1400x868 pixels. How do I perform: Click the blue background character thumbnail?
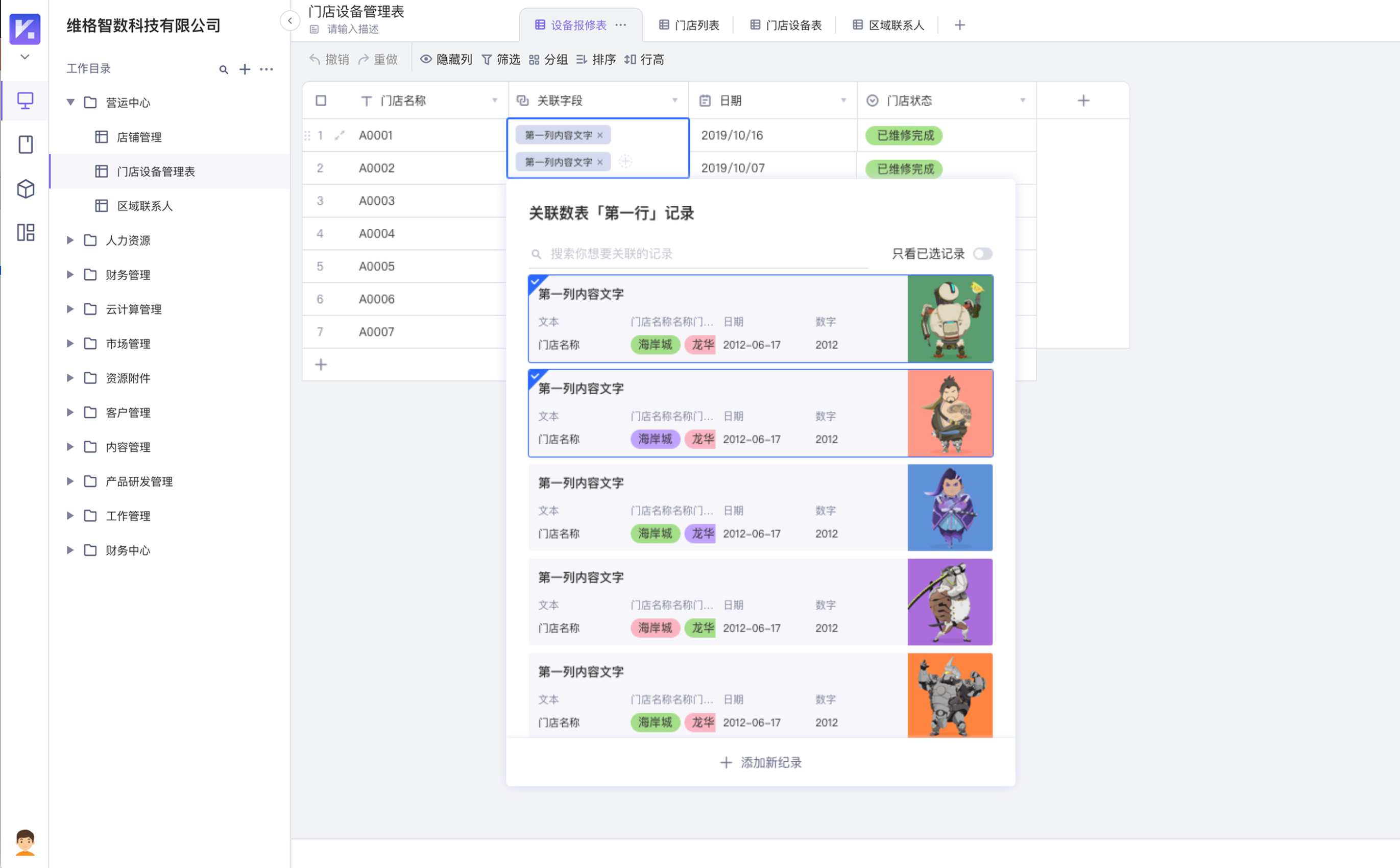click(950, 508)
